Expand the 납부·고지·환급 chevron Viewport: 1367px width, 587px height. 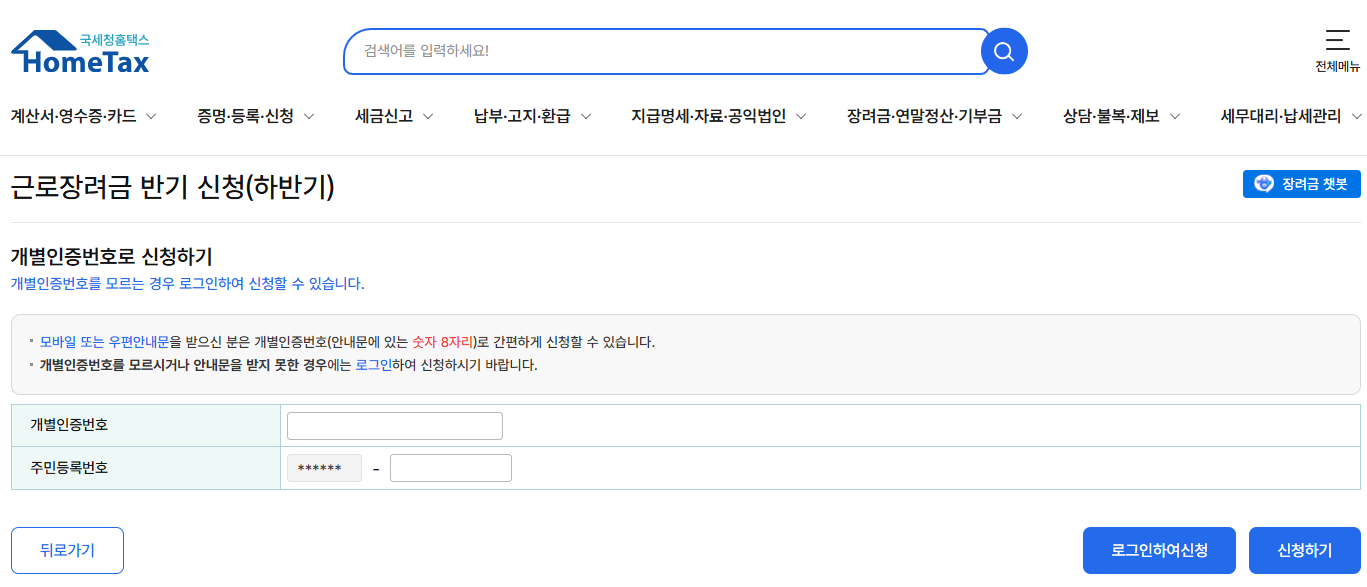586,117
